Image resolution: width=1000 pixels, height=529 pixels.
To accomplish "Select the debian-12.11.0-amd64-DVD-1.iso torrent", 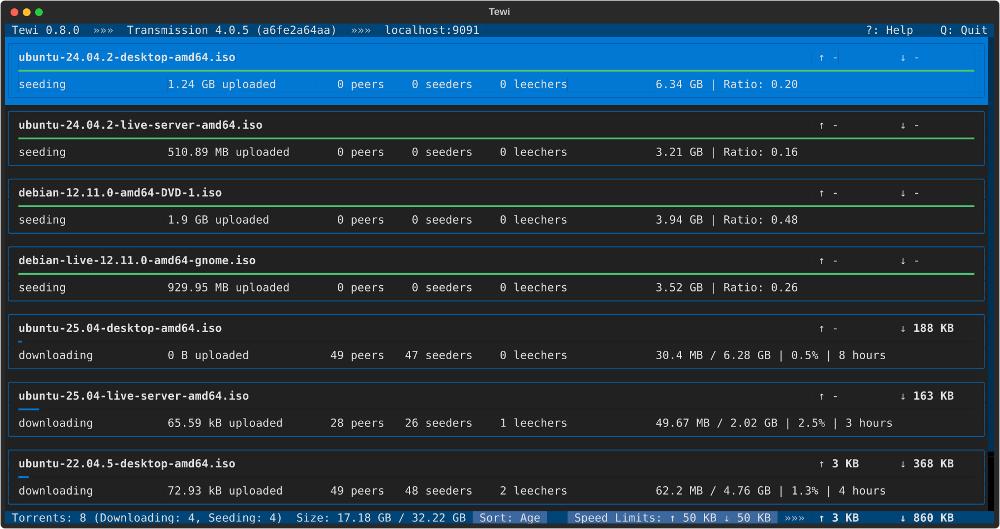I will pyautogui.click(x=496, y=206).
